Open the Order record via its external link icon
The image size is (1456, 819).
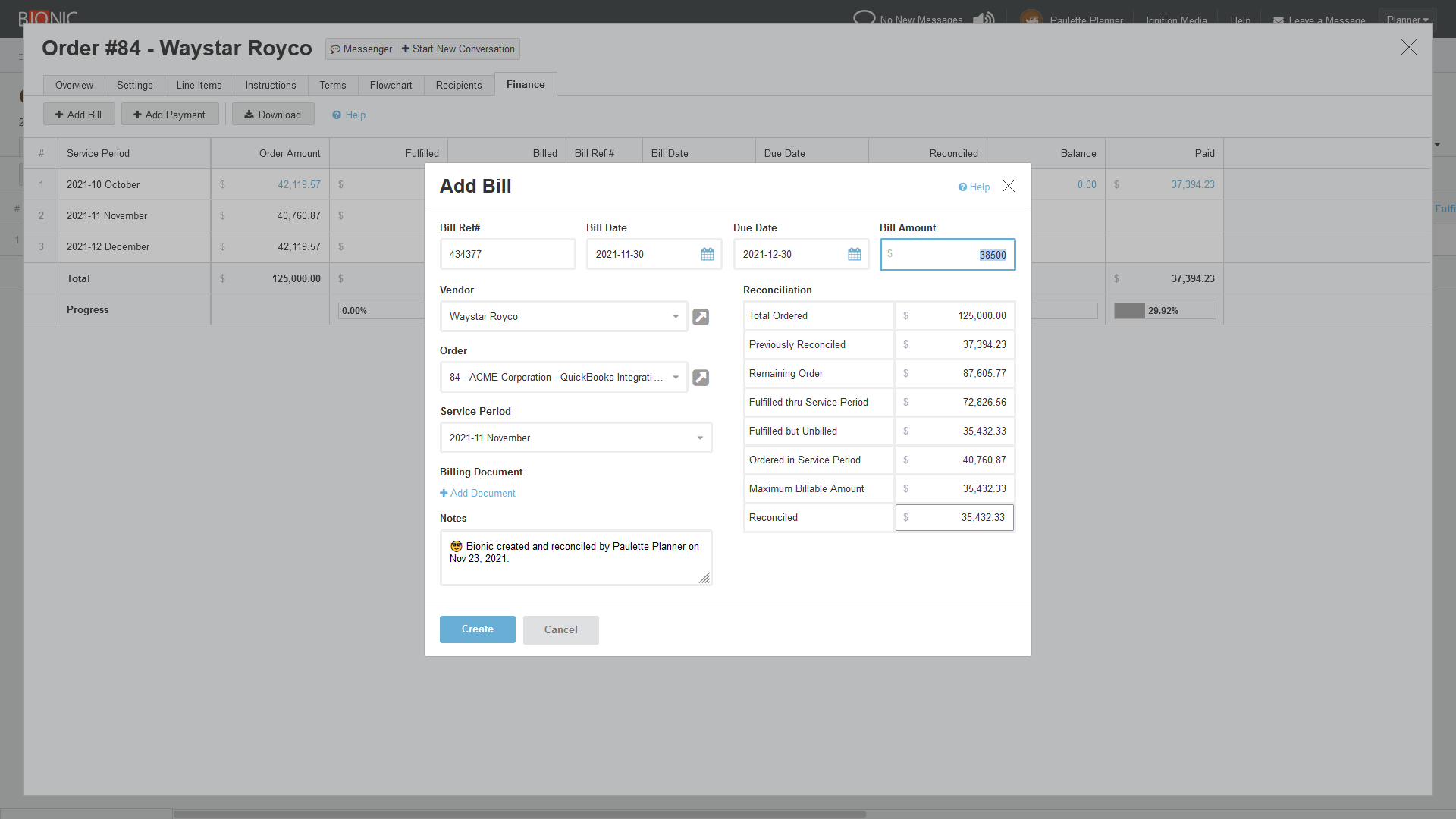(x=701, y=377)
